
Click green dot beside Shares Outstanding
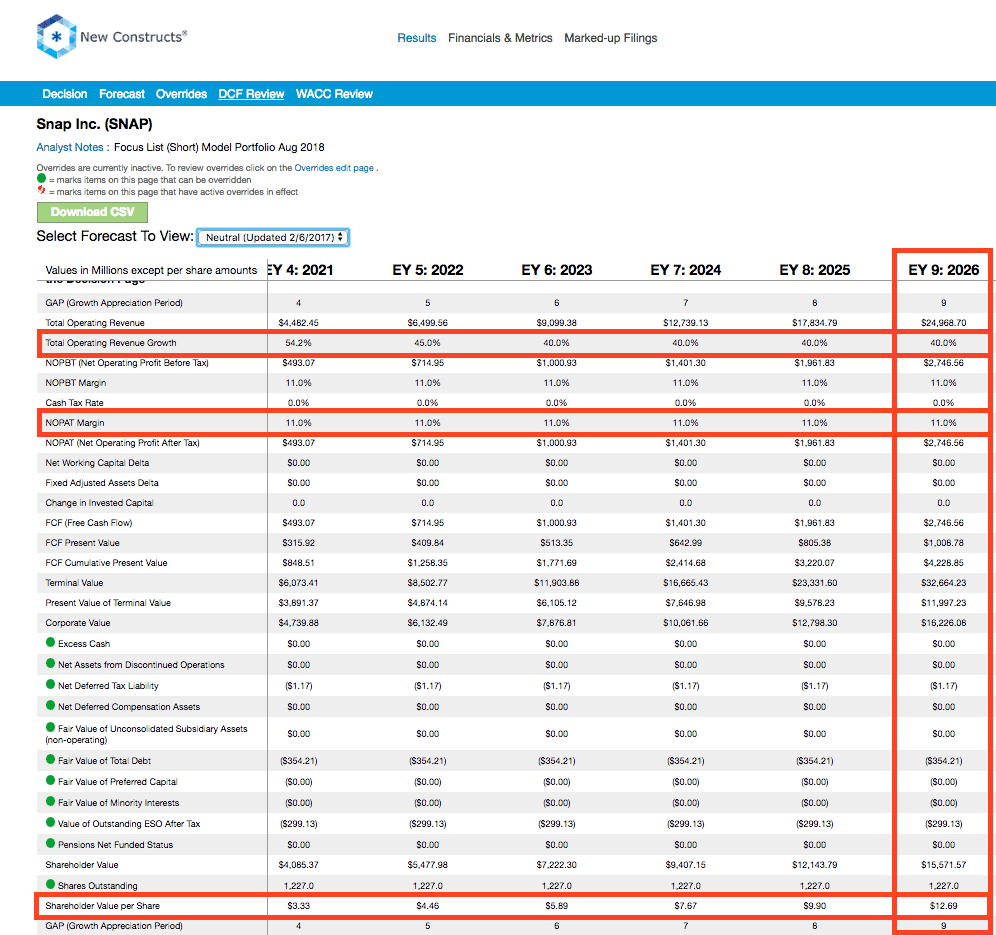(50, 884)
